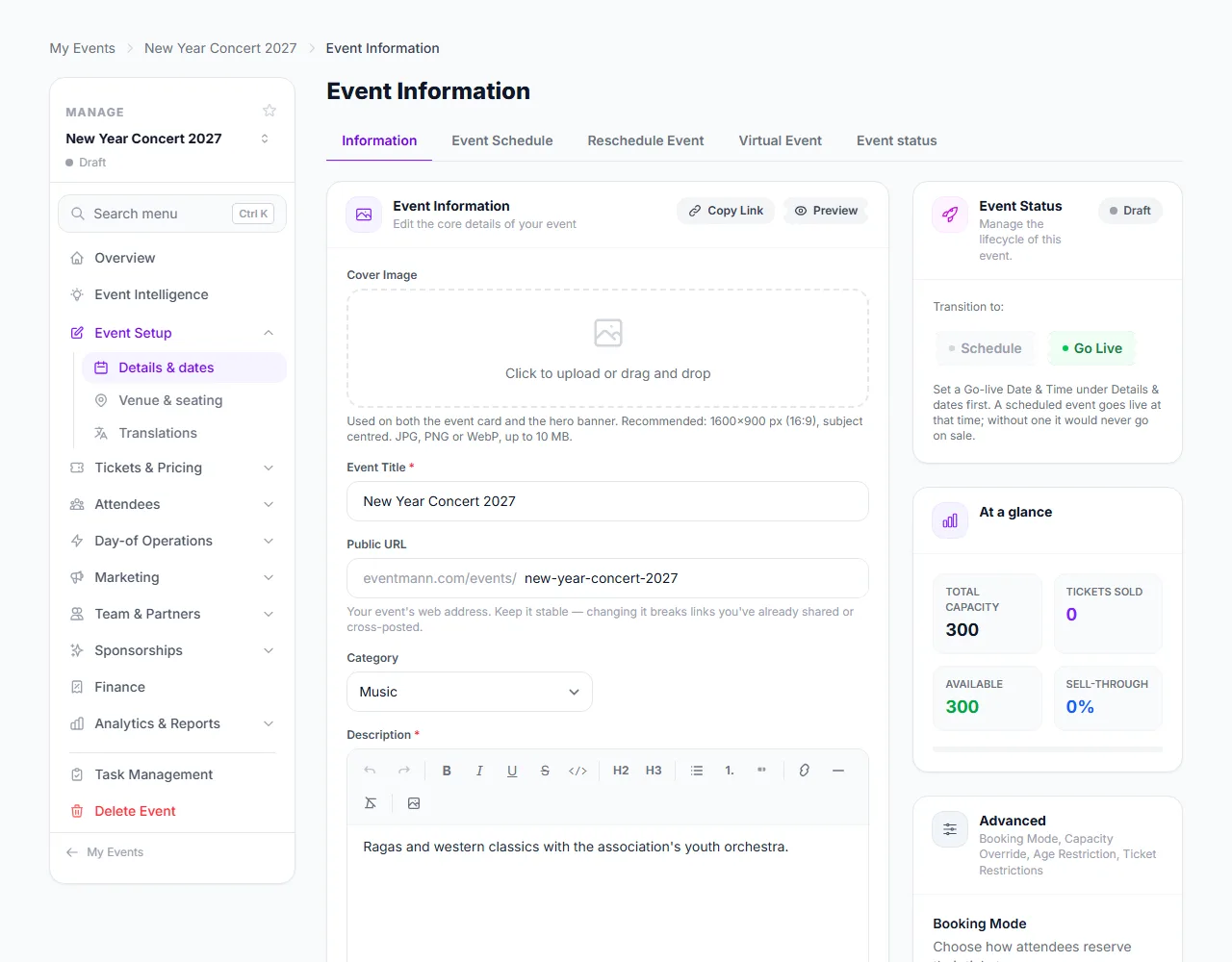Apply H3 heading style
This screenshot has height=962, width=1232.
click(x=654, y=771)
